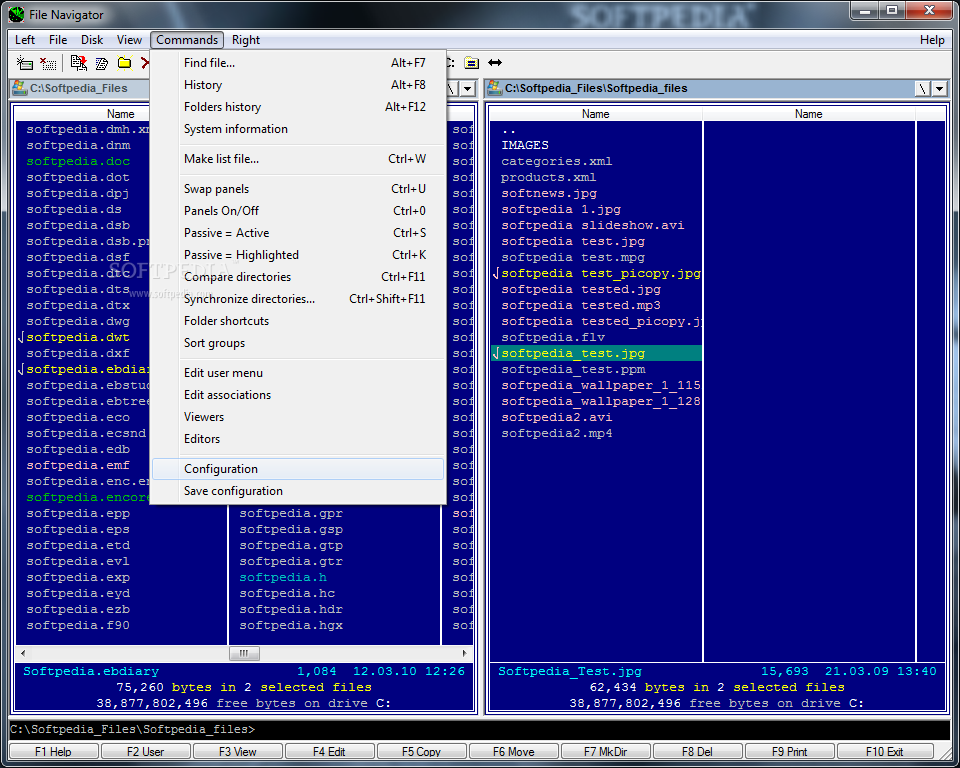Select Swap panels command
The width and height of the screenshot is (960, 768).
[x=298, y=189]
